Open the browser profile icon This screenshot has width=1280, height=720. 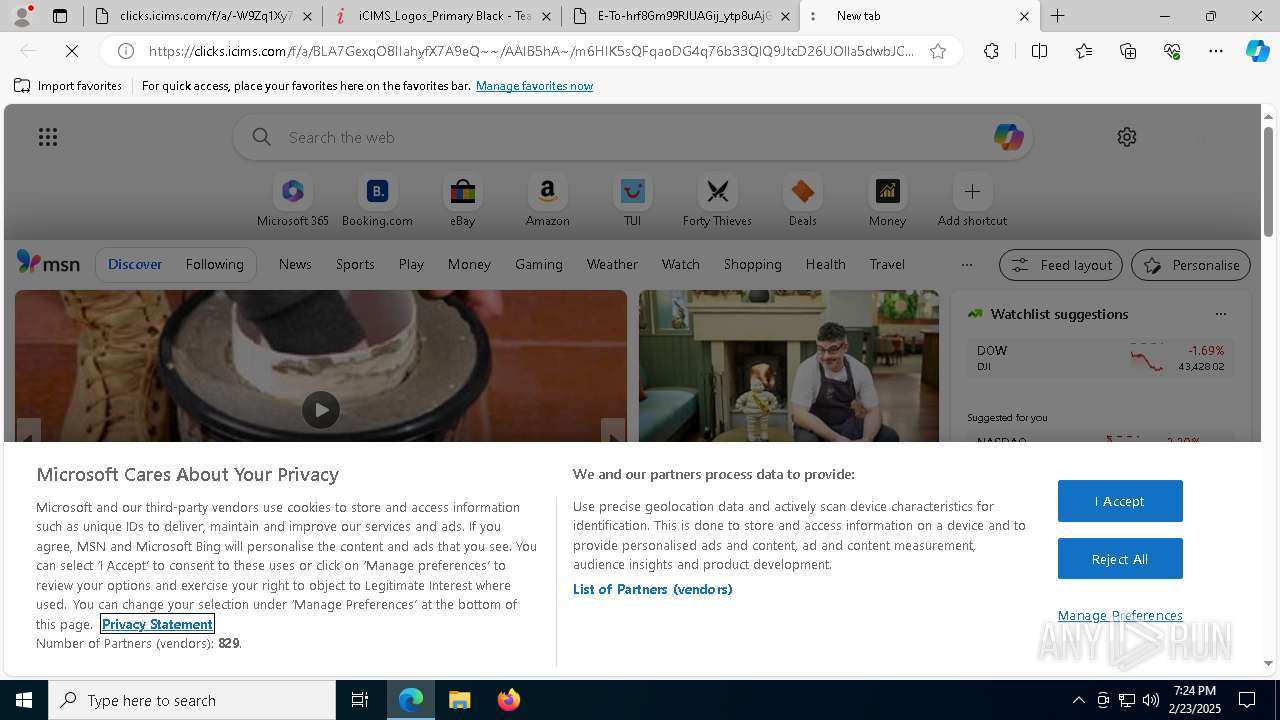tap(22, 16)
